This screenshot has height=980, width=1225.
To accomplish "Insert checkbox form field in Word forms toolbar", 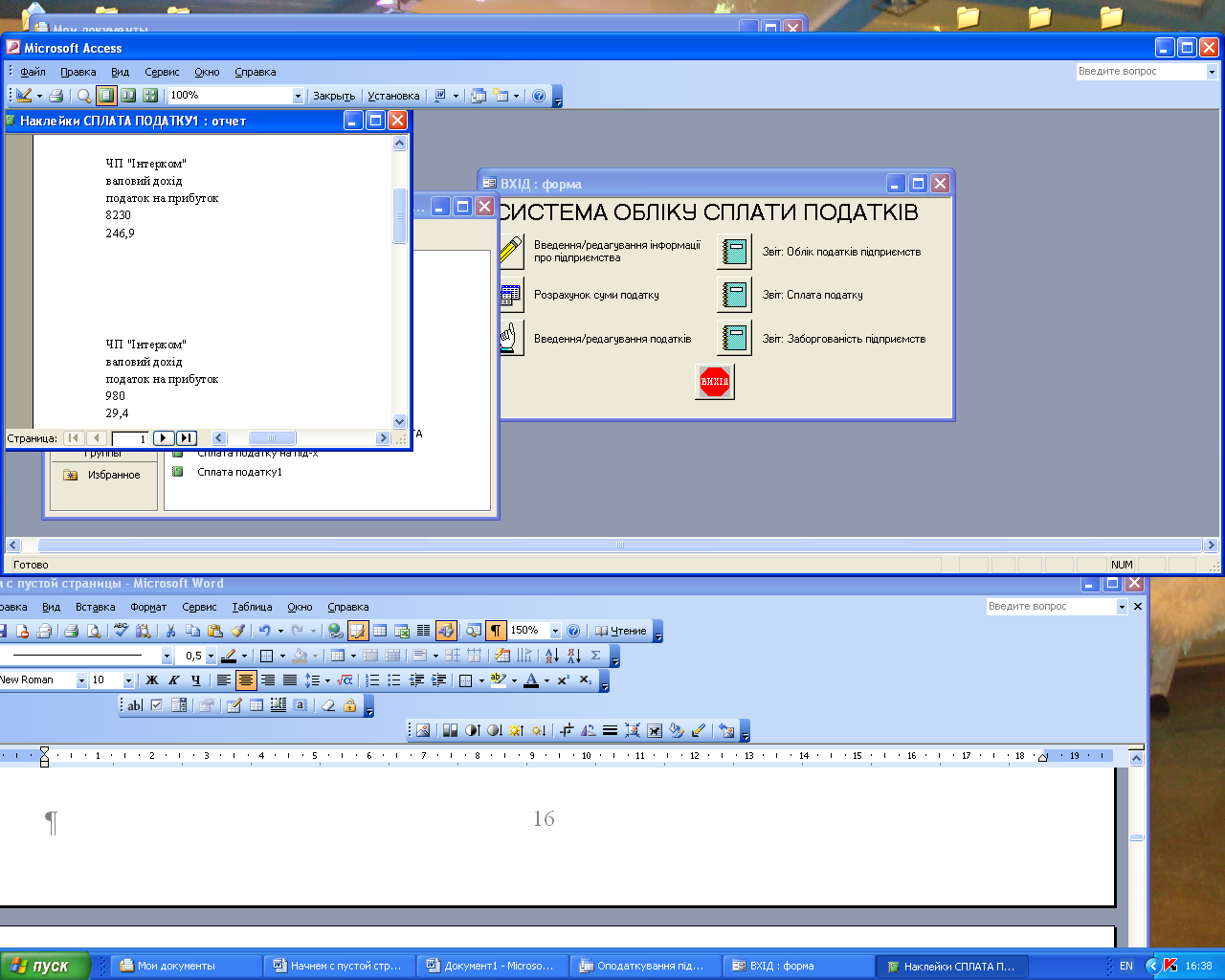I will [157, 705].
